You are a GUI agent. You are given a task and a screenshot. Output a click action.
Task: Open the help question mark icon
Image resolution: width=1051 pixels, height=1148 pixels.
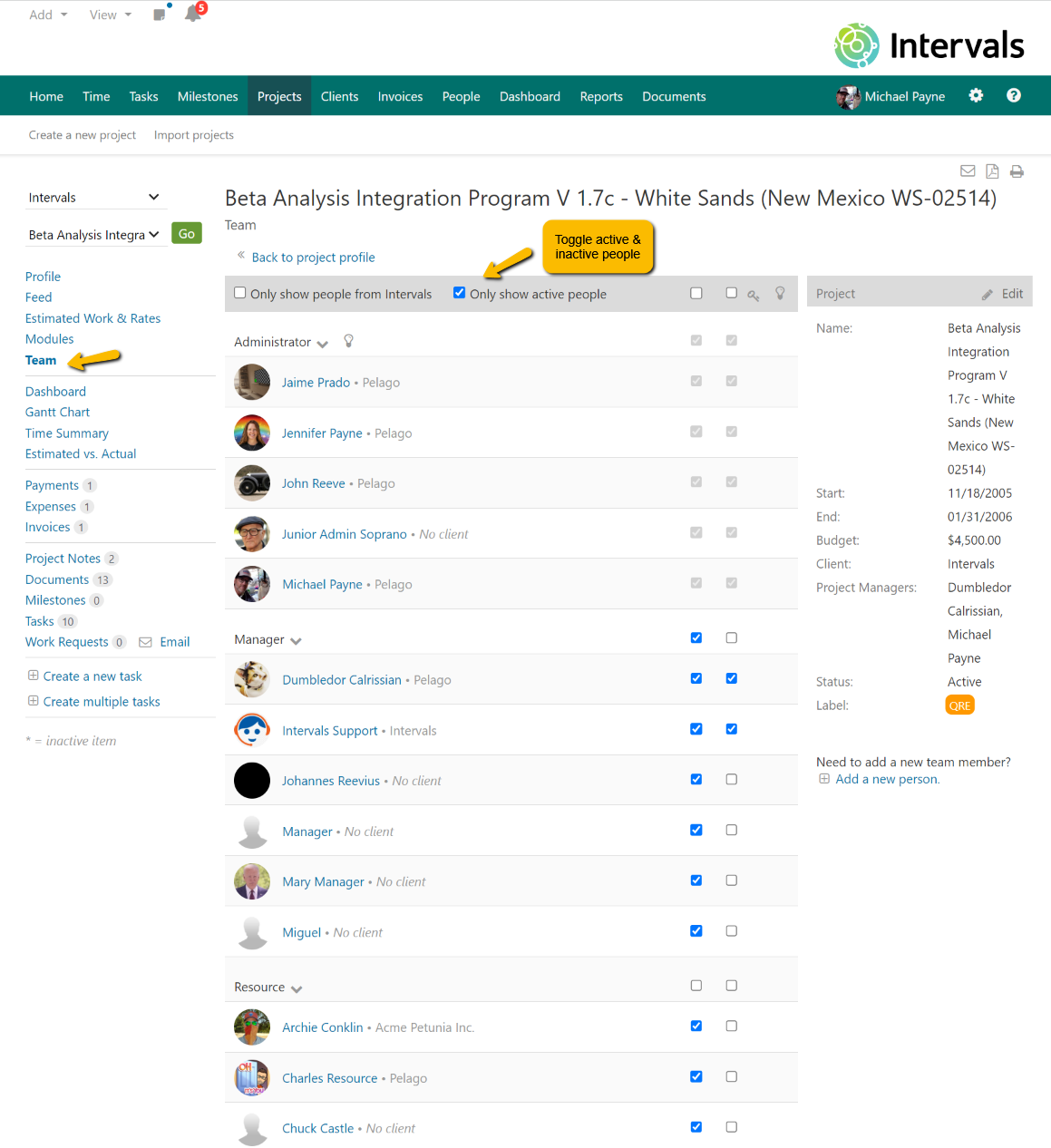tap(1014, 96)
